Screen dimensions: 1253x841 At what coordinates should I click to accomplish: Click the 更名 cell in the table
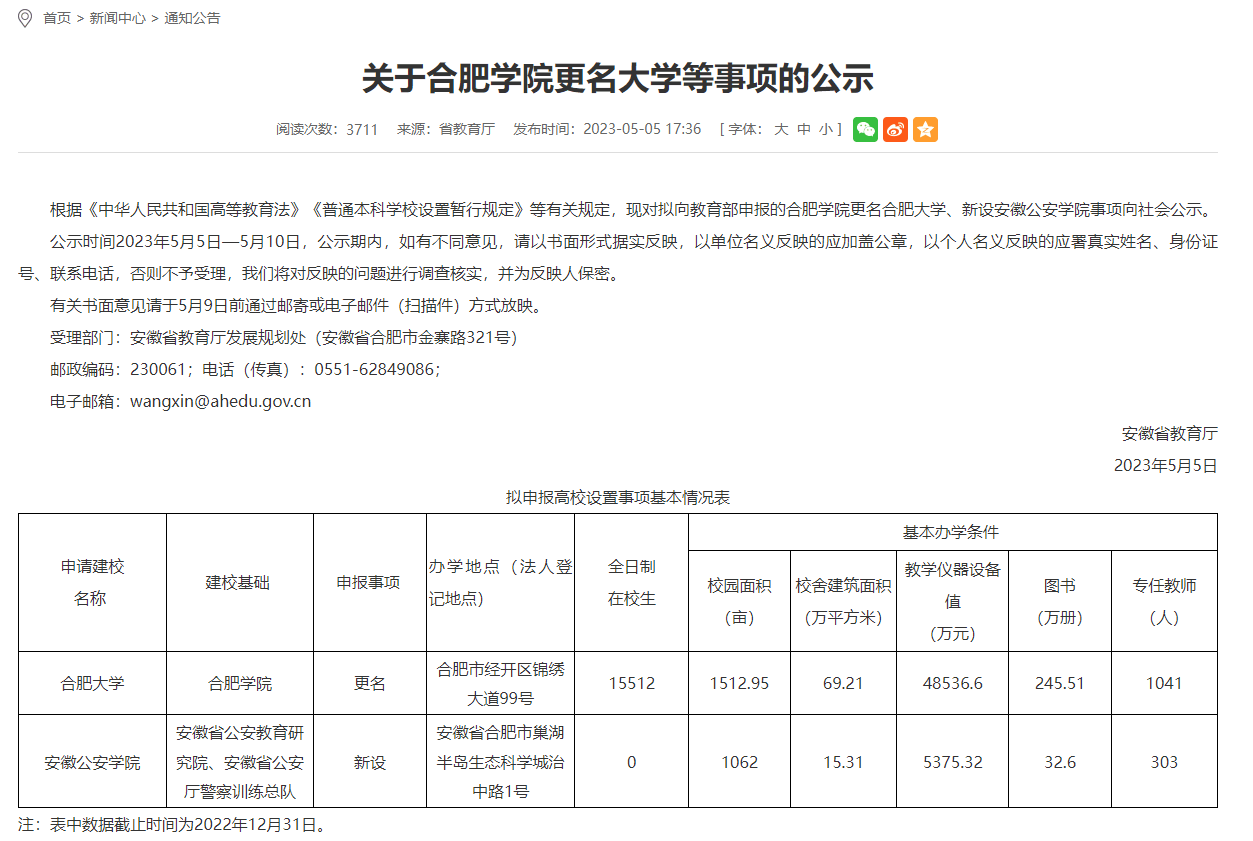[x=369, y=684]
